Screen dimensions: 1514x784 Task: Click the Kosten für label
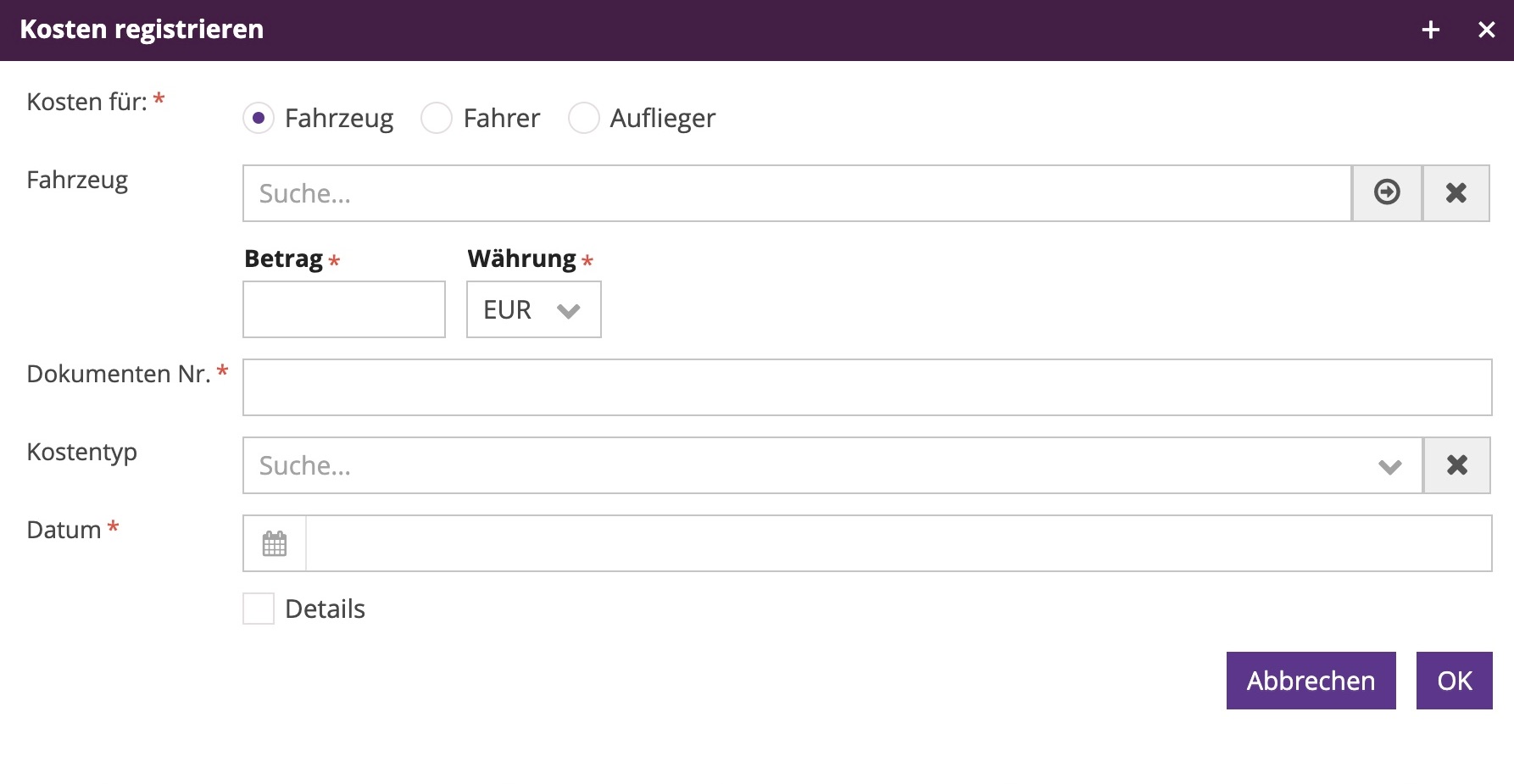pos(87,102)
